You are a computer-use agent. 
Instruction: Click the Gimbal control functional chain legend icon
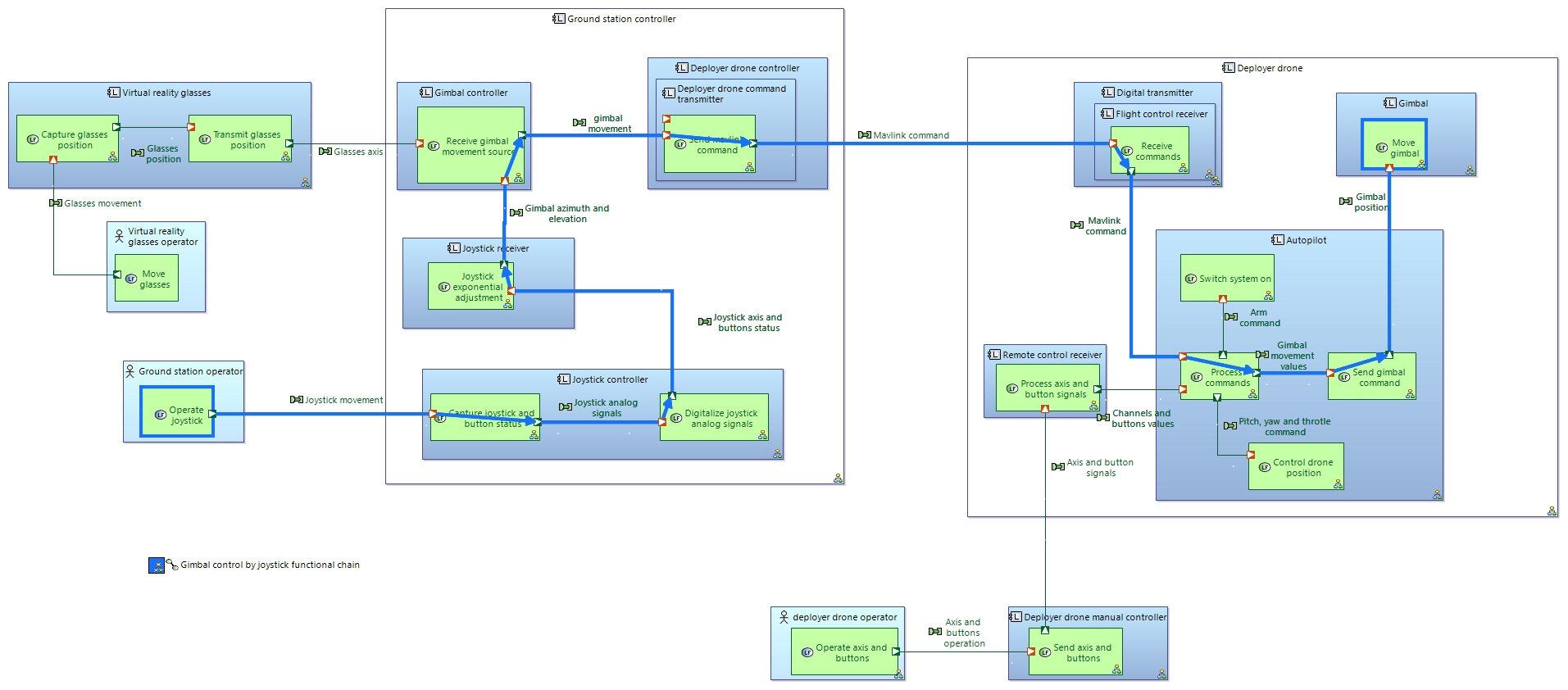pos(157,565)
